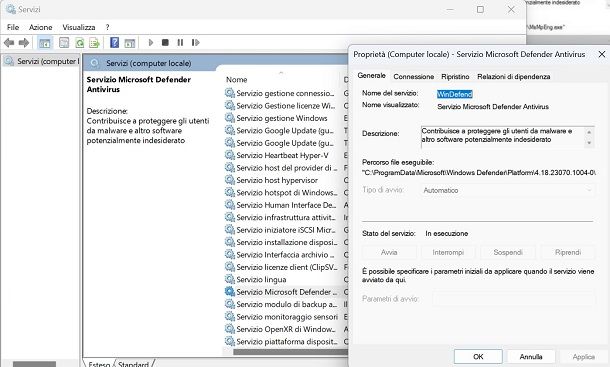Screen dimensions: 610x367
Task: Click gear icon of Servizio gestione connessio...
Action: (x=230, y=93)
